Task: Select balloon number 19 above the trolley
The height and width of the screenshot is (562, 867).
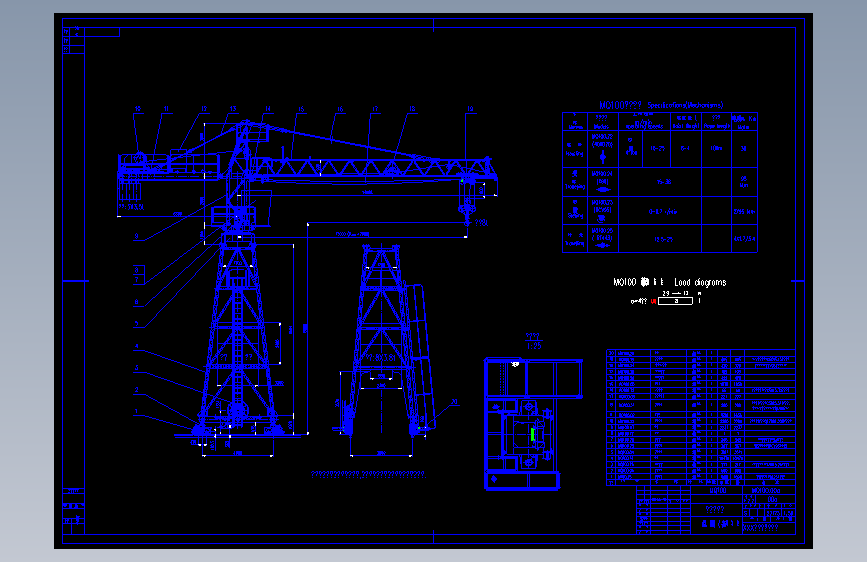Action: [470, 109]
